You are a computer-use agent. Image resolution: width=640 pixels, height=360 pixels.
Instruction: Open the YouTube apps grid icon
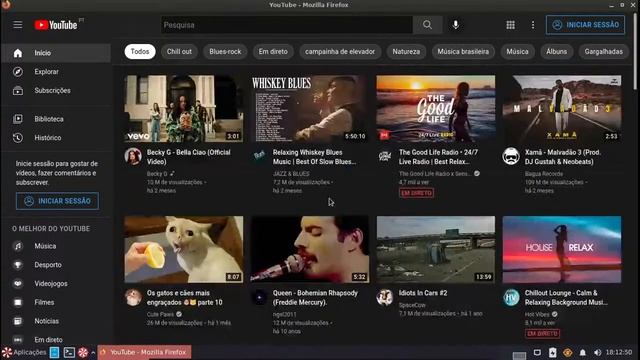tap(510, 25)
